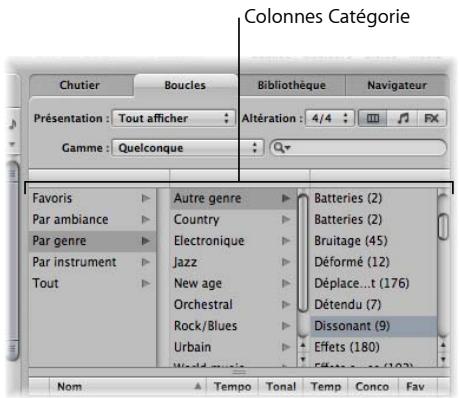Image resolution: width=459 pixels, height=398 pixels.
Task: Select Bruitage (45) entry
Action: point(373,241)
